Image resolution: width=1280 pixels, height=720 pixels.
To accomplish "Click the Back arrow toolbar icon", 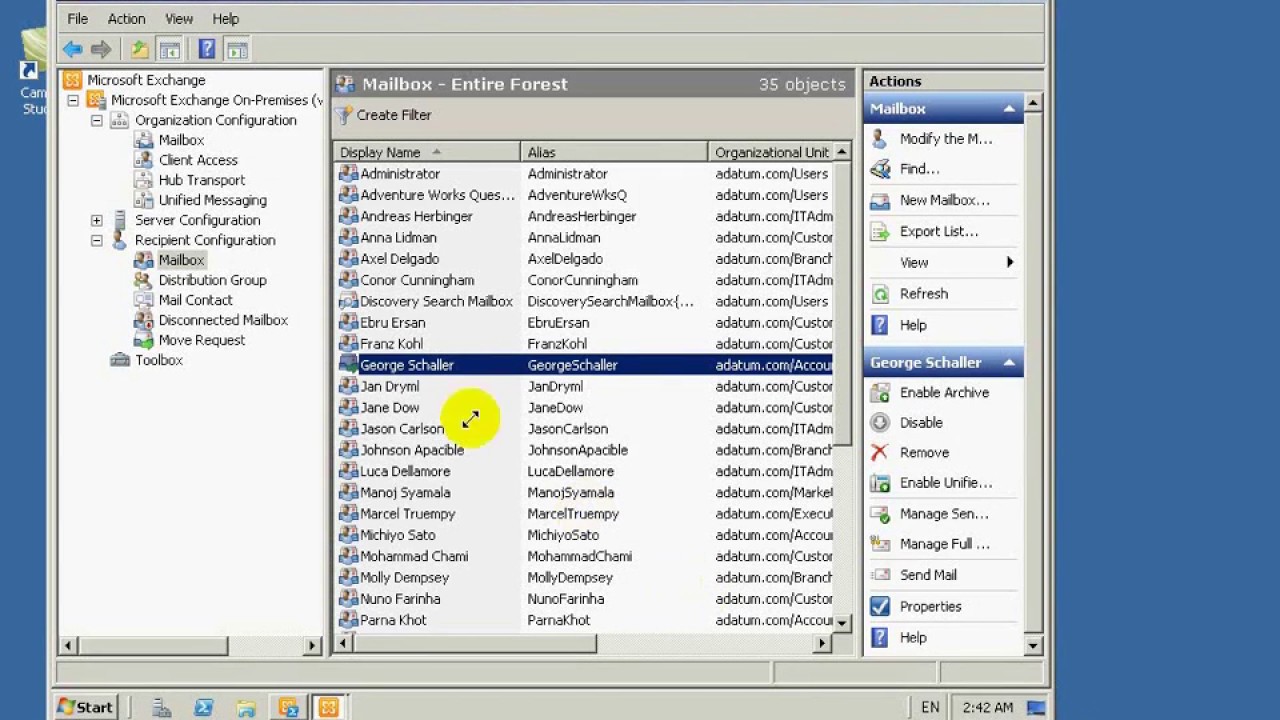I will 72,49.
